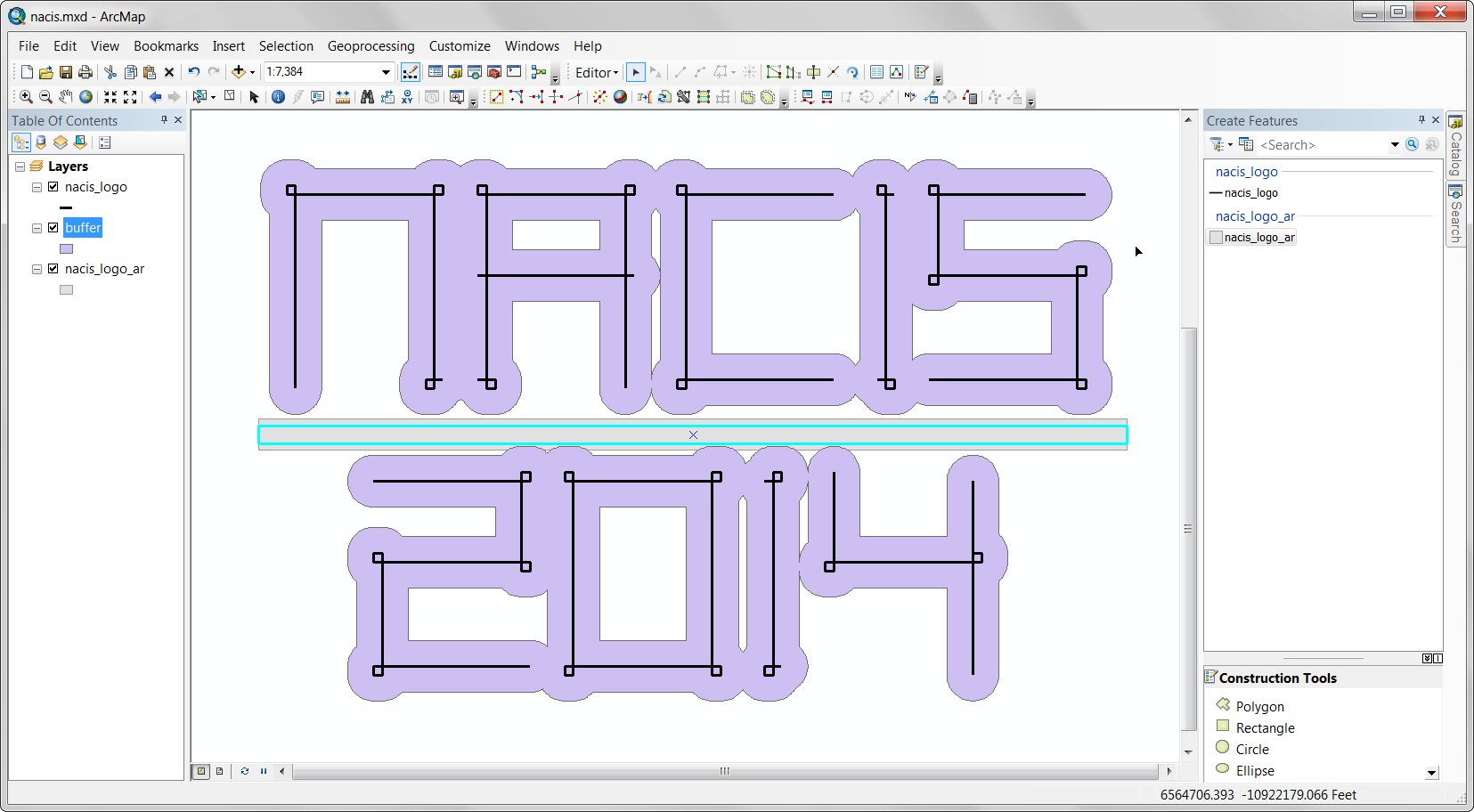1474x812 pixels.
Task: Open the map scale dropdown
Action: (x=386, y=72)
